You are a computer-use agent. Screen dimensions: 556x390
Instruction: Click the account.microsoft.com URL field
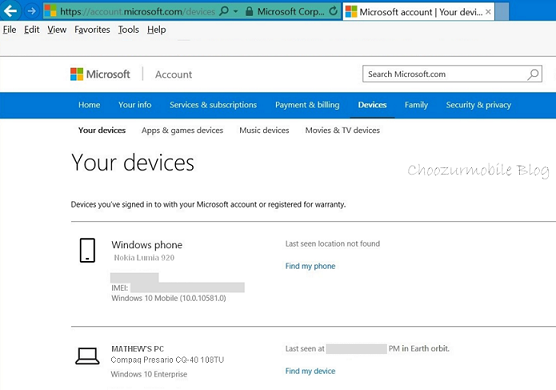tap(137, 12)
